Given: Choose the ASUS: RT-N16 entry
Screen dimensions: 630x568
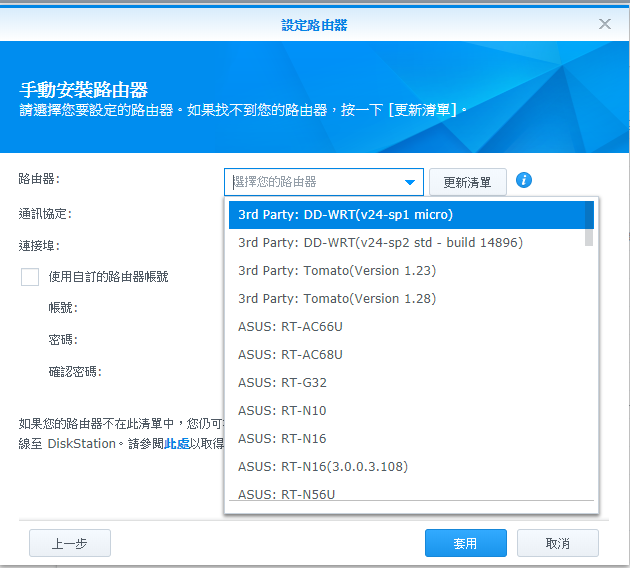Looking at the screenshot, I should (x=411, y=439).
